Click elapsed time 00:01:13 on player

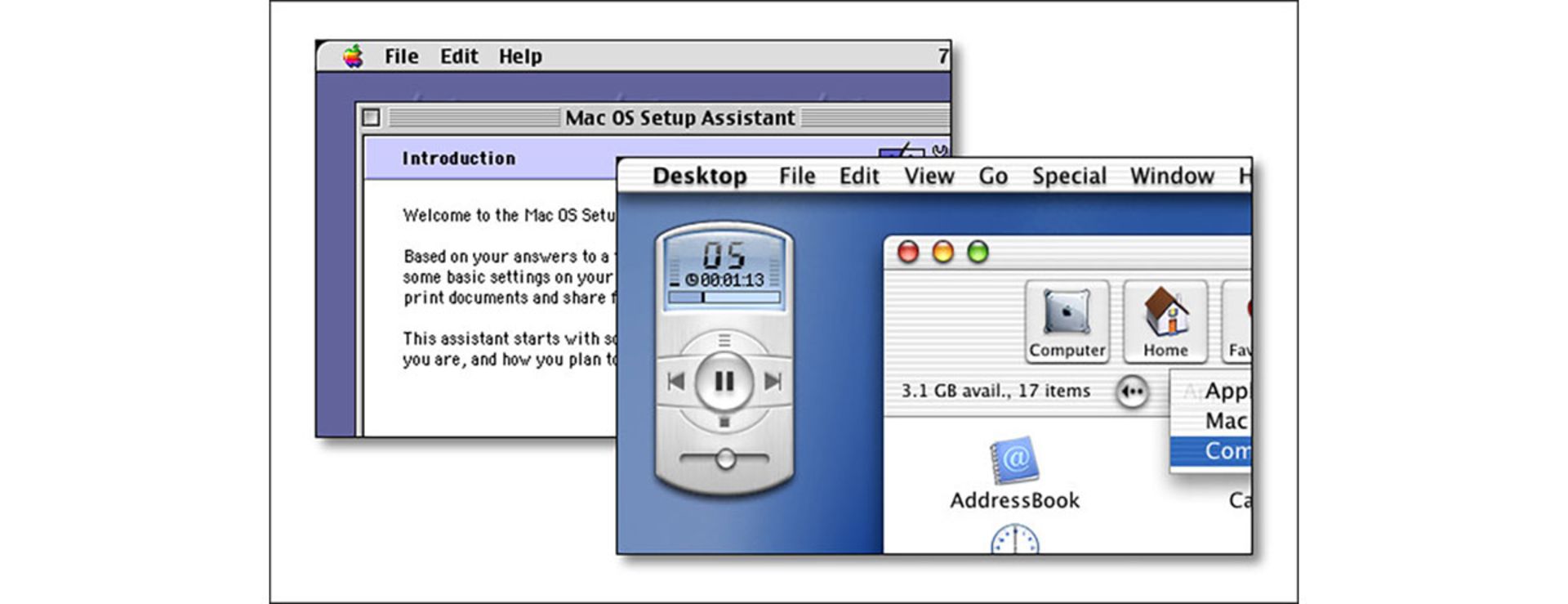click(x=724, y=280)
